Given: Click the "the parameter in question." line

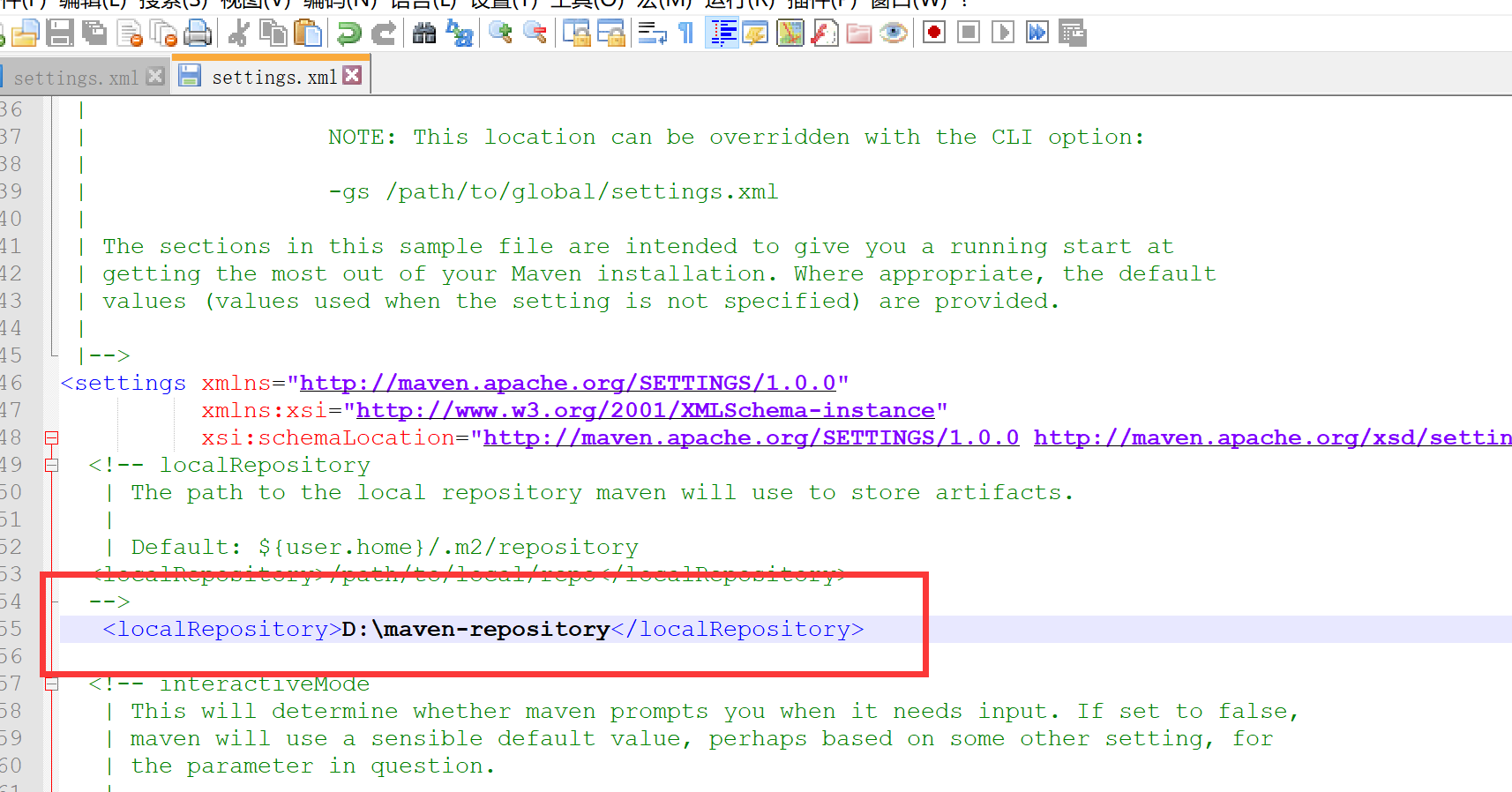Looking at the screenshot, I should (313, 766).
